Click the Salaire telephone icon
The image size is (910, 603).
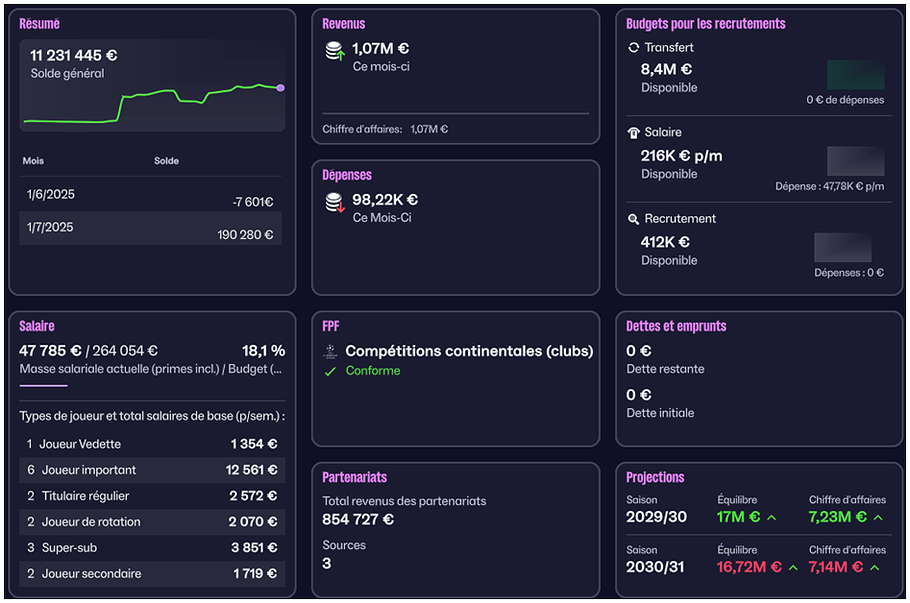tap(633, 133)
